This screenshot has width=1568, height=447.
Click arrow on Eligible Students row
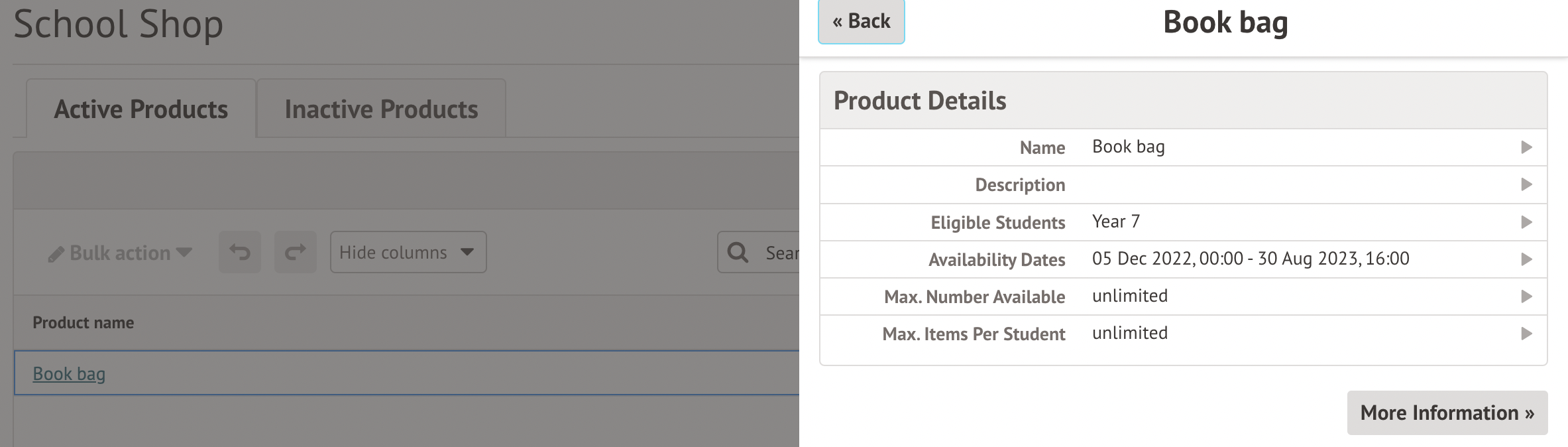click(1526, 222)
